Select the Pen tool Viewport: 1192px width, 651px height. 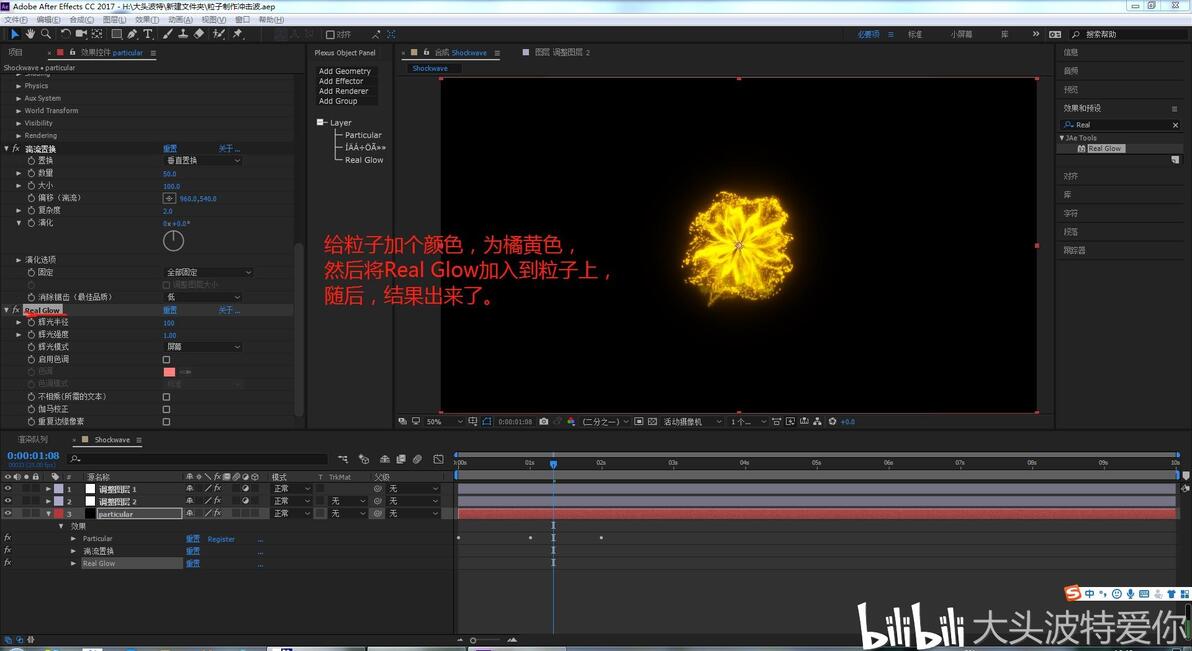(x=132, y=34)
